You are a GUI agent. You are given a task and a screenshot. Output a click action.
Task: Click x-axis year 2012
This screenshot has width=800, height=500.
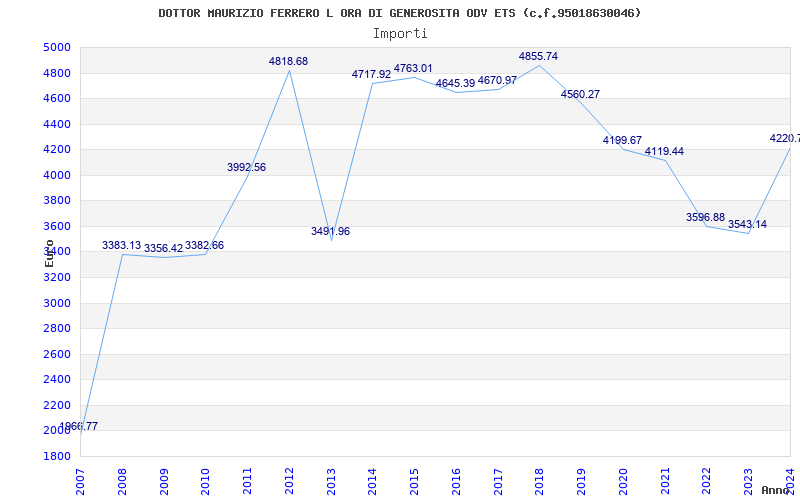290,482
